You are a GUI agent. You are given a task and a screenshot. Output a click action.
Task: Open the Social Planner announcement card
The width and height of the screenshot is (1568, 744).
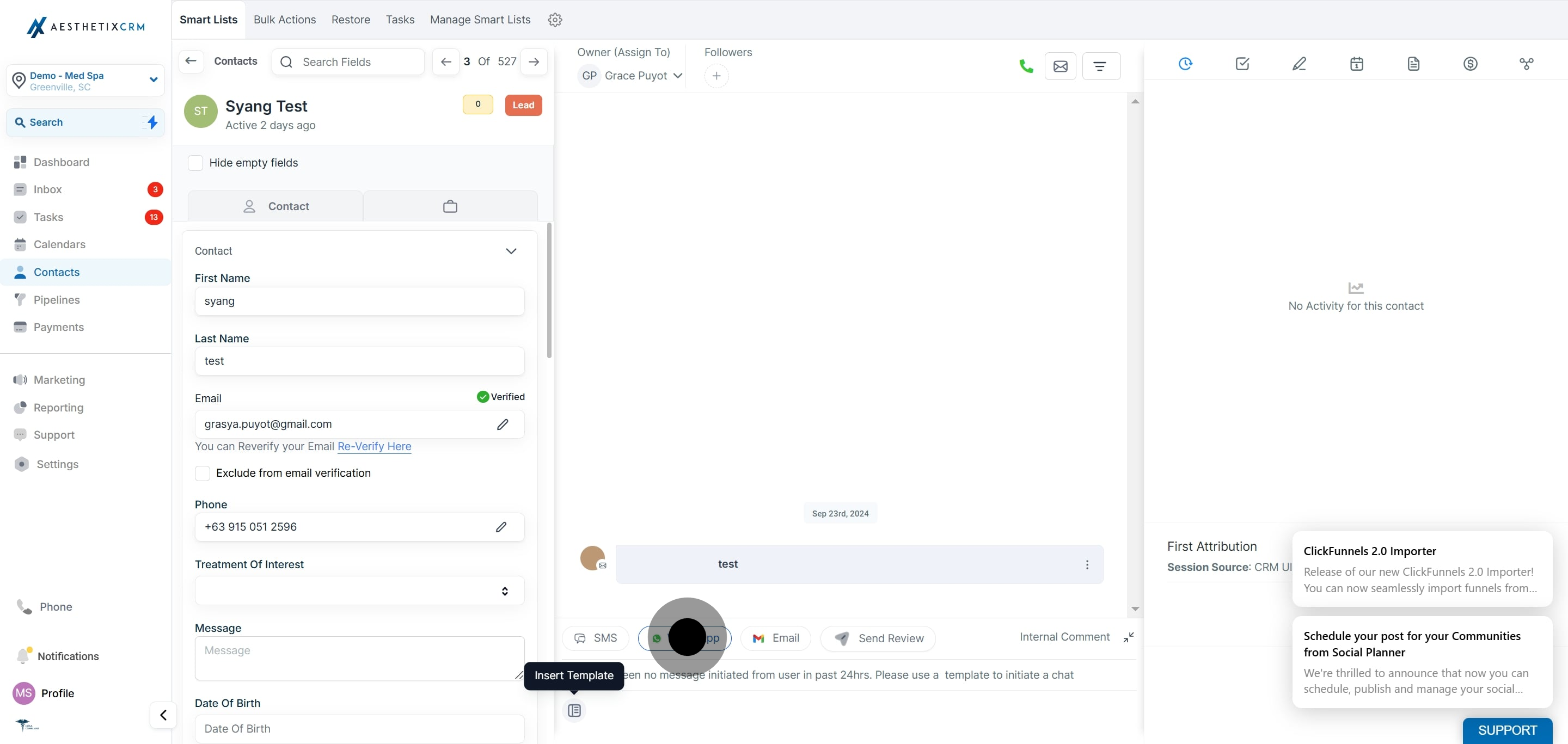[x=1422, y=662]
